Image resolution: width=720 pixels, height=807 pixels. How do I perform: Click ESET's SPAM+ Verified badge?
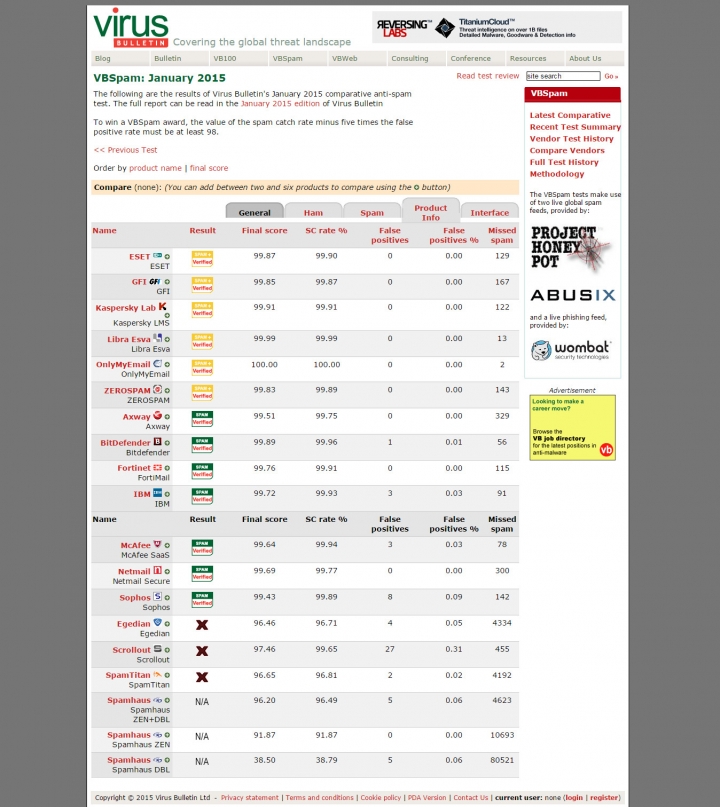coord(202,258)
